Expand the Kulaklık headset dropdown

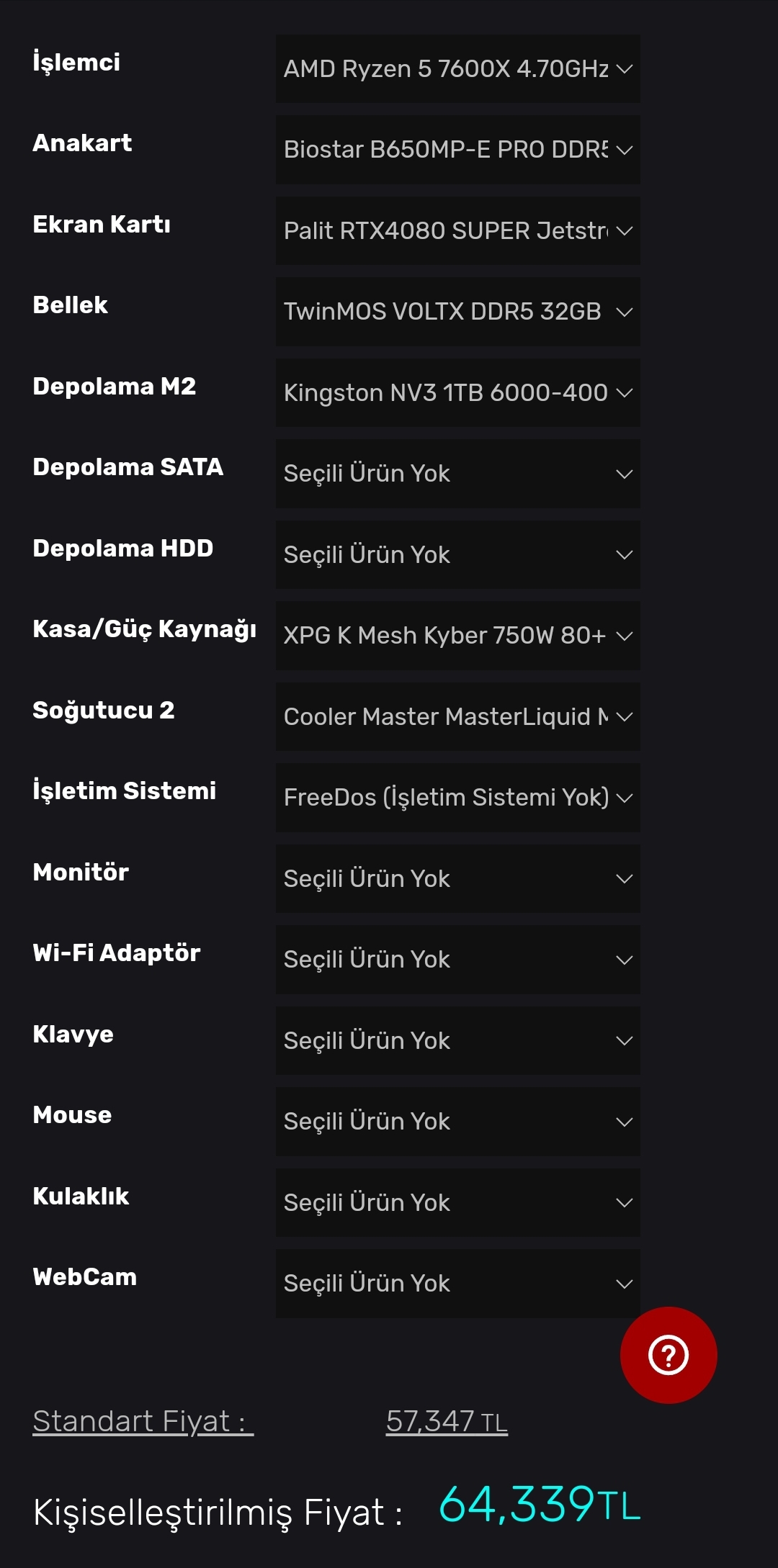[457, 1203]
